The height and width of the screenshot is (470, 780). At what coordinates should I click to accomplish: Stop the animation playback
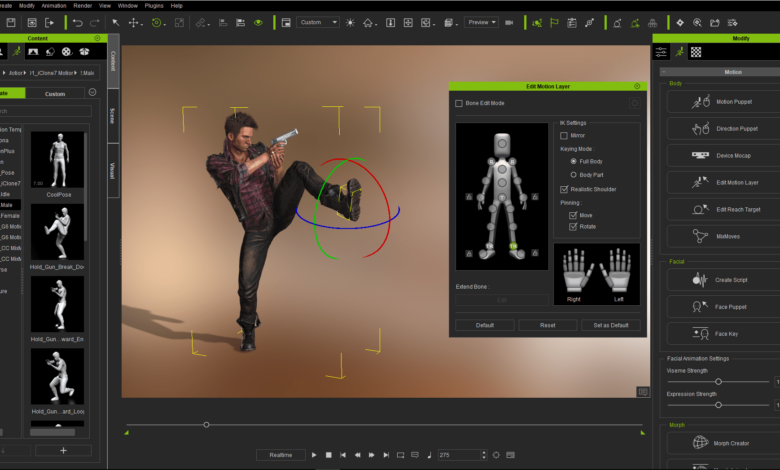[x=328, y=455]
